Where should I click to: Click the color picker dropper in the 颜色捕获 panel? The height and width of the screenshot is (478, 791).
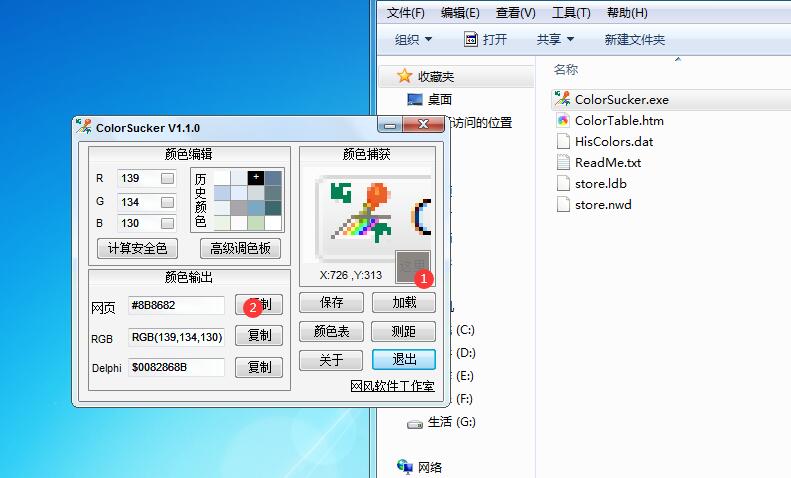point(412,265)
